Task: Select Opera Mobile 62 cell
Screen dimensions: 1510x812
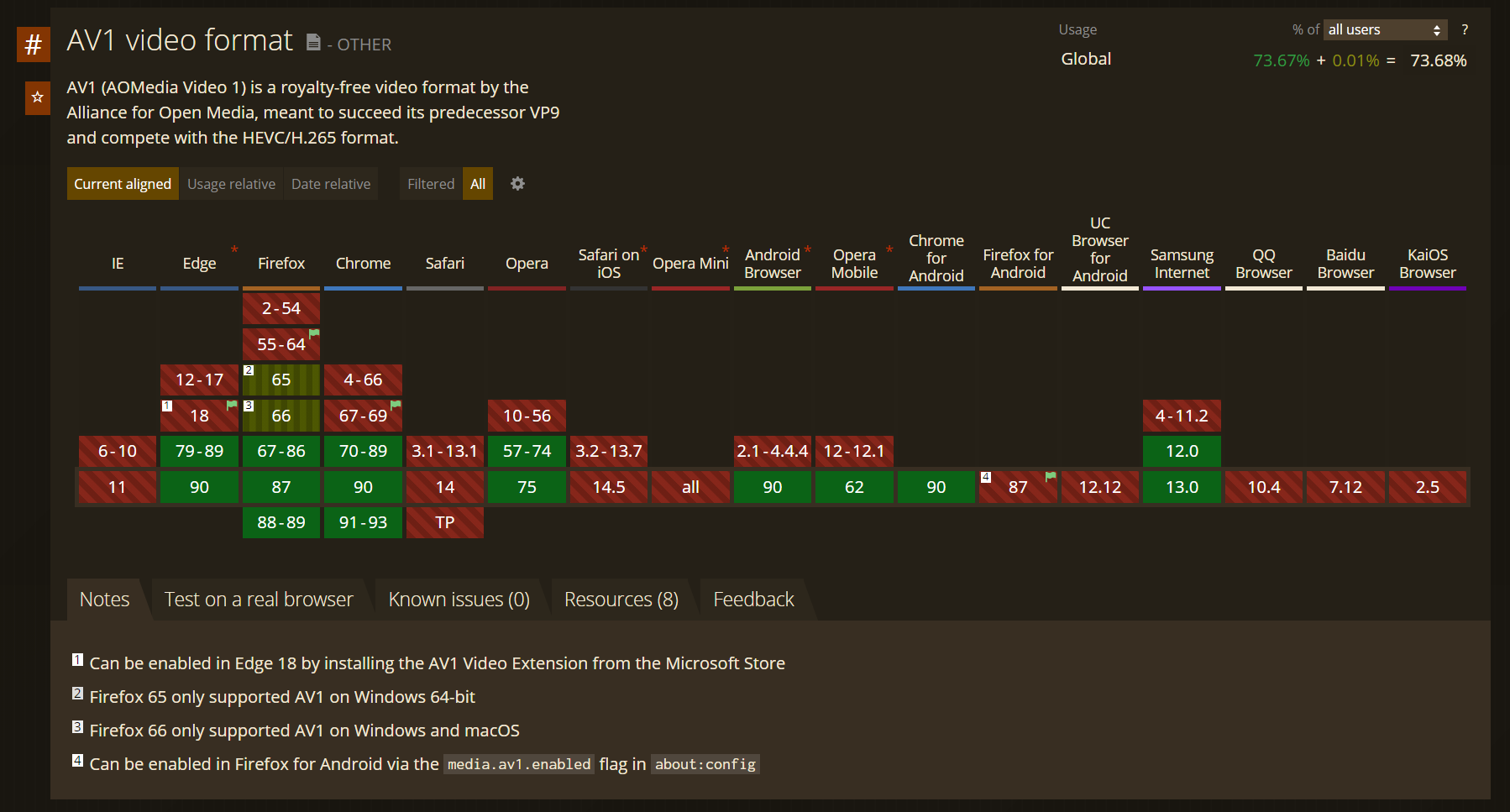Action: coord(854,487)
